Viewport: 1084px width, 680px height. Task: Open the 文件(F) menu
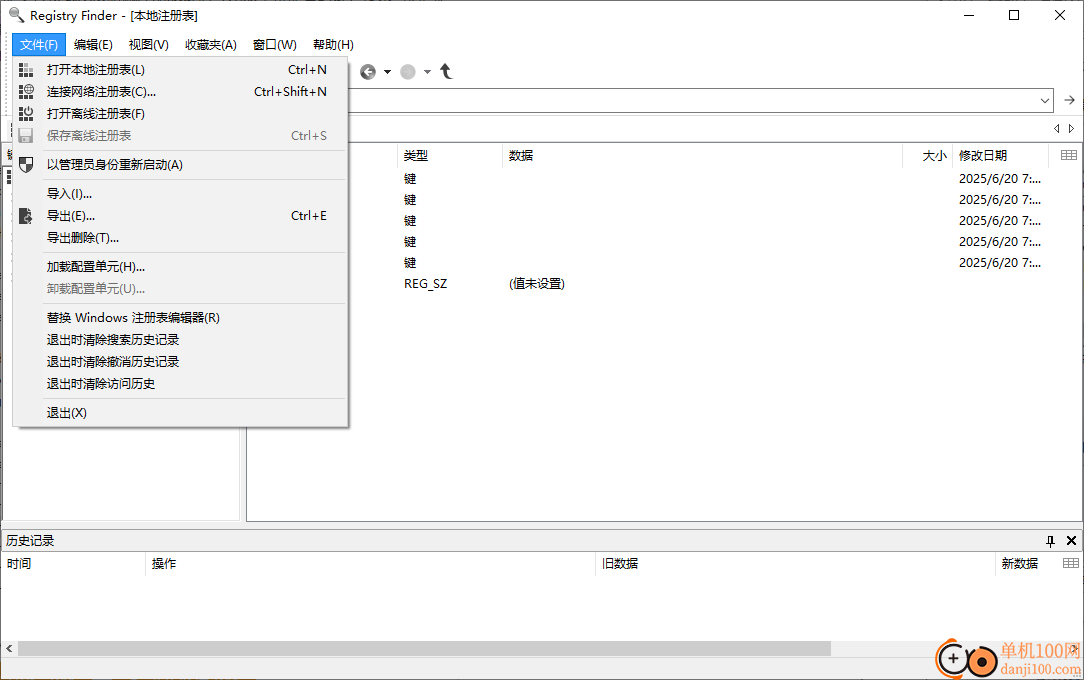point(39,45)
